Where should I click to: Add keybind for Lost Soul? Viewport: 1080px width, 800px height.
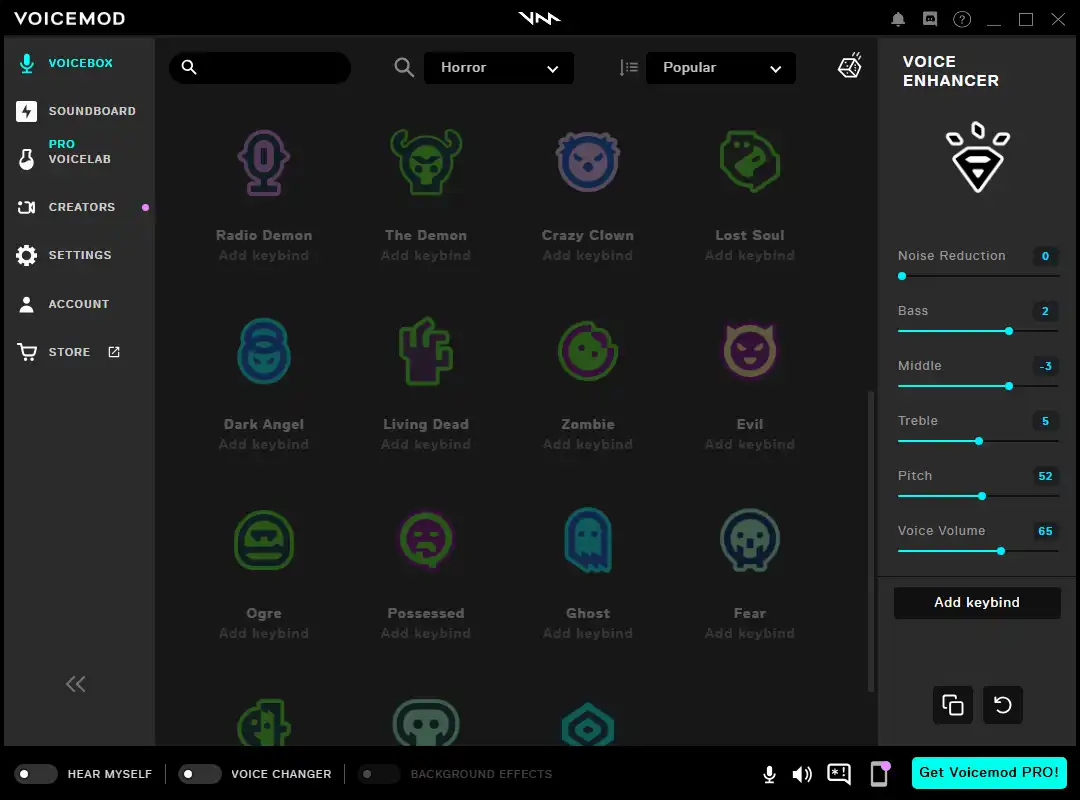[x=749, y=256]
